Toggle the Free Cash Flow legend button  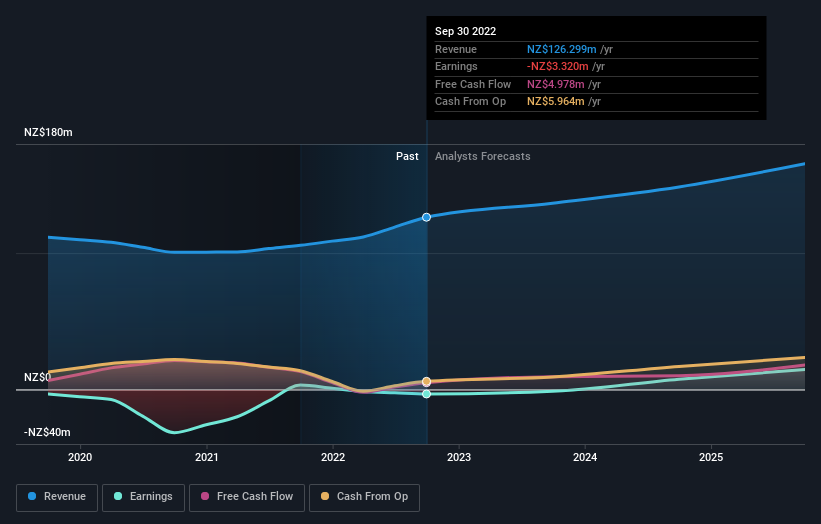tap(247, 497)
